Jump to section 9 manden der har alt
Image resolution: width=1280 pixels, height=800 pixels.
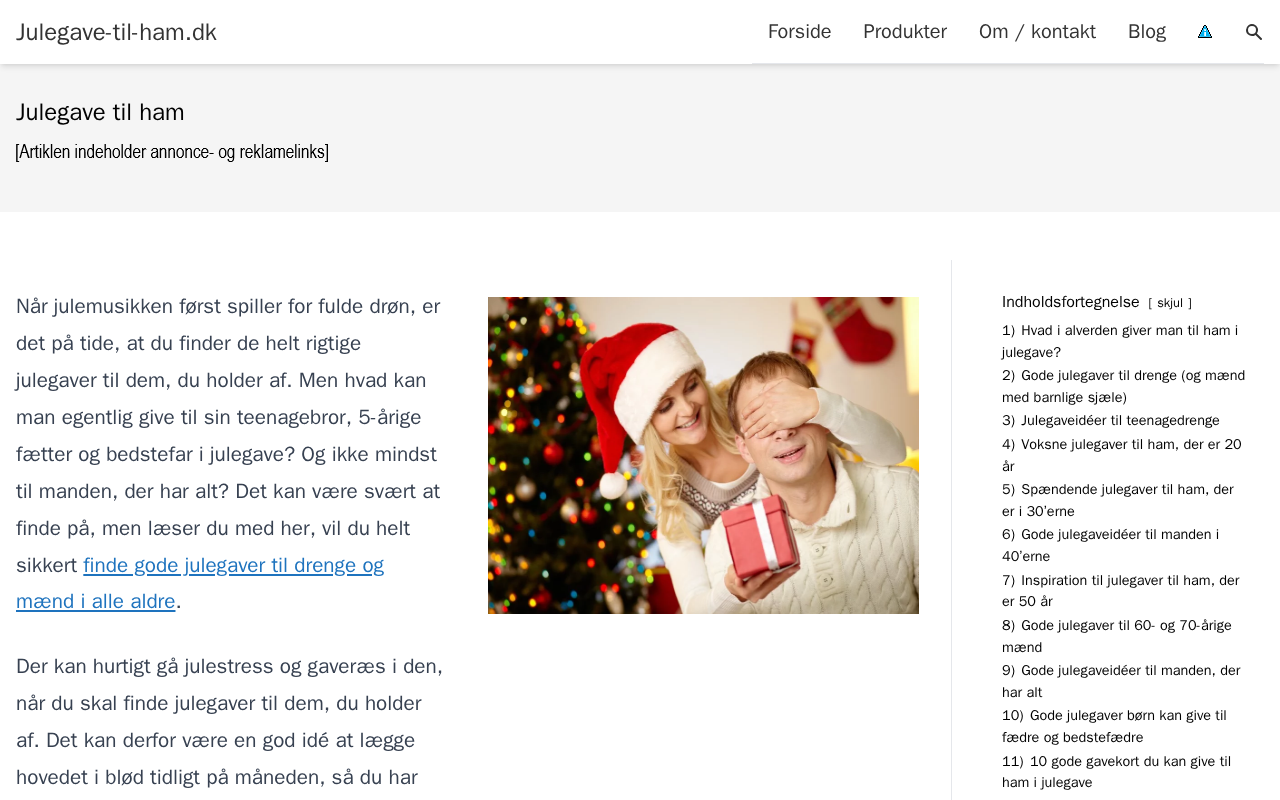1121,681
